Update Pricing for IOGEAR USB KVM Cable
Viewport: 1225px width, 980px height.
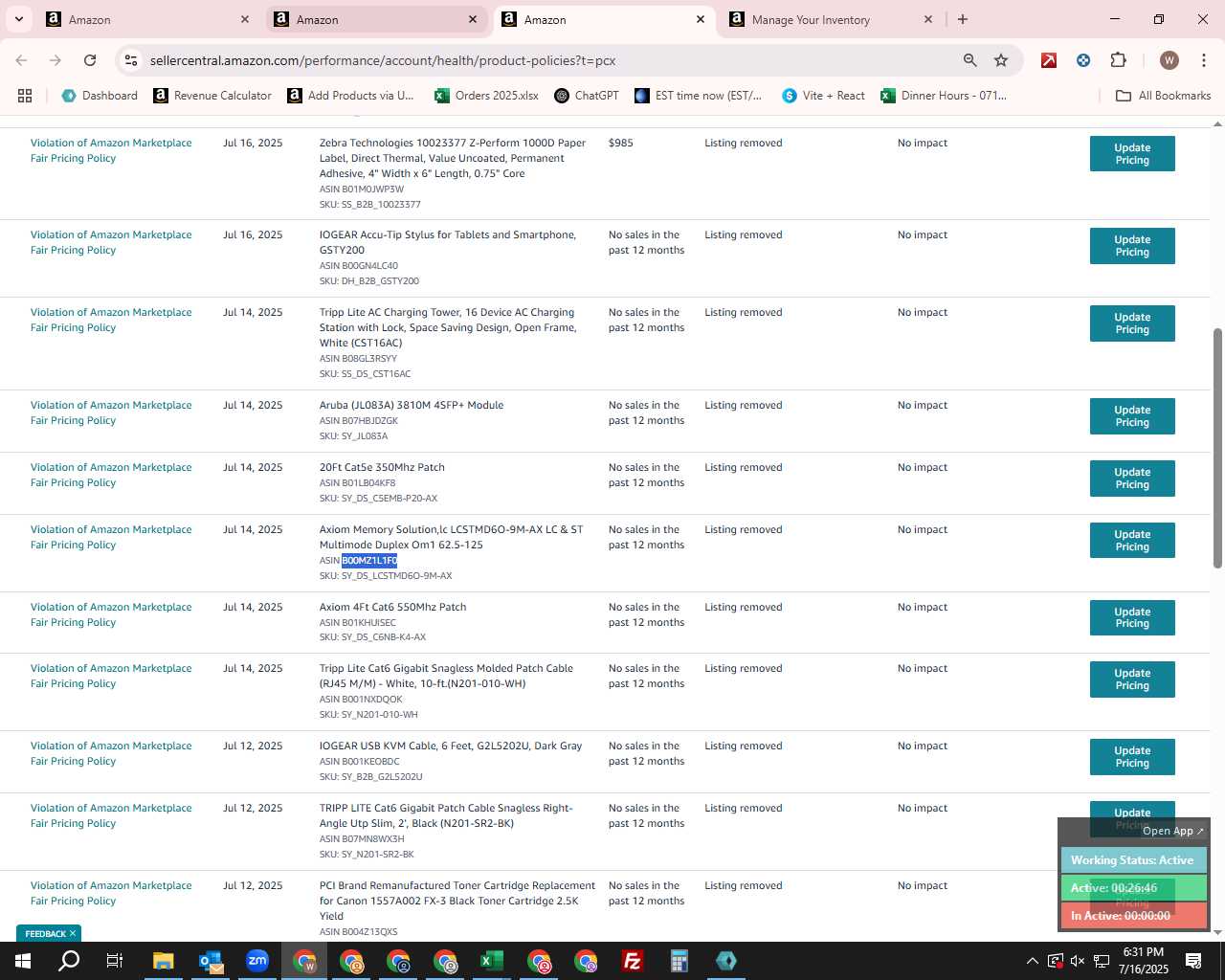click(1132, 757)
